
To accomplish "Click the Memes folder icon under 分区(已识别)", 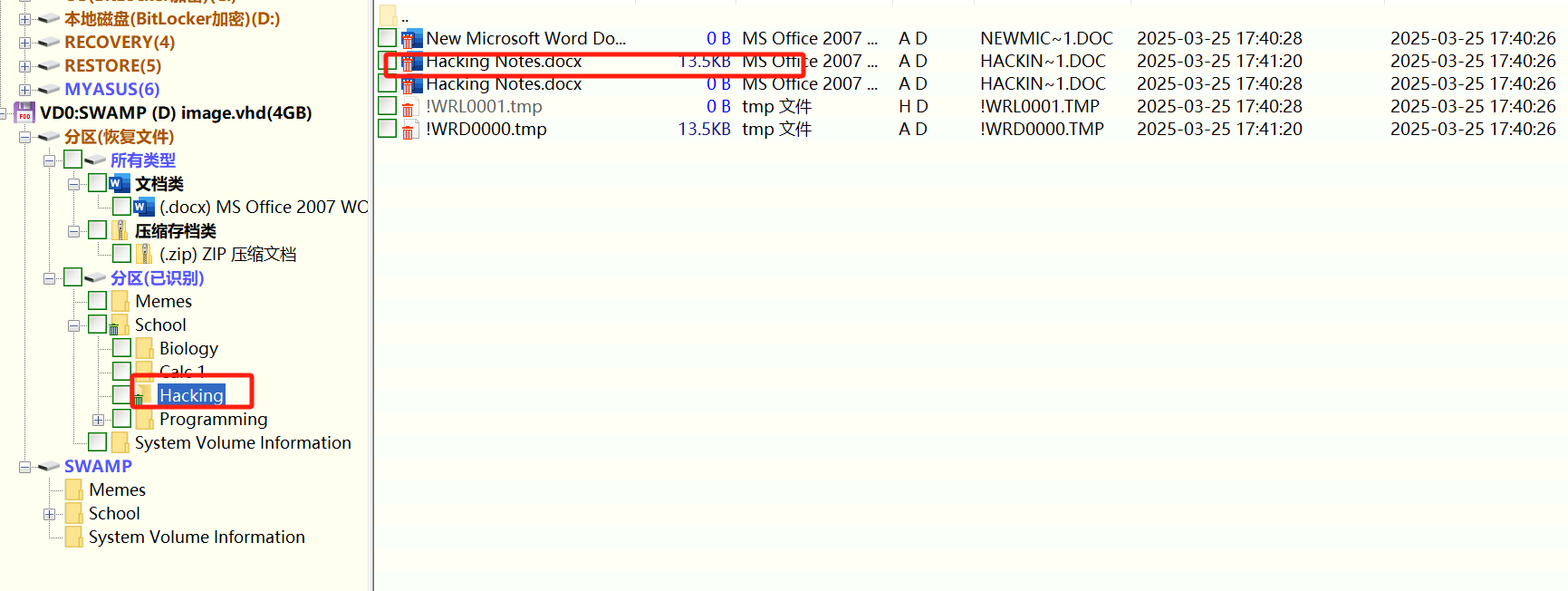I will click(x=120, y=301).
